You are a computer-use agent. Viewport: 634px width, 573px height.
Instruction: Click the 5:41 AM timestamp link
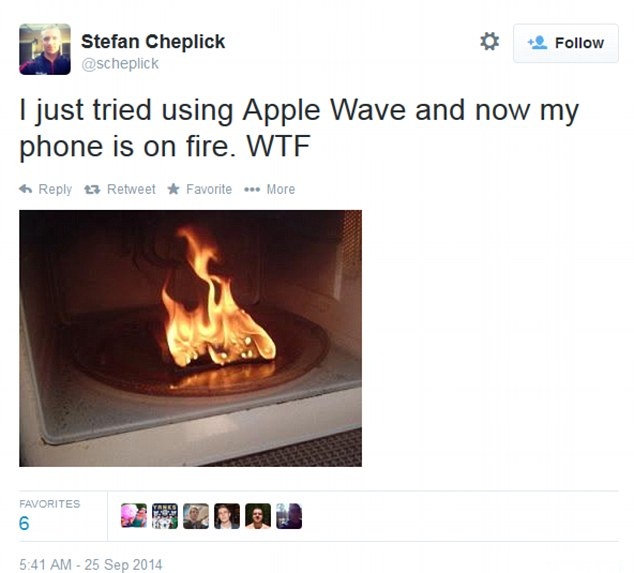(91, 565)
